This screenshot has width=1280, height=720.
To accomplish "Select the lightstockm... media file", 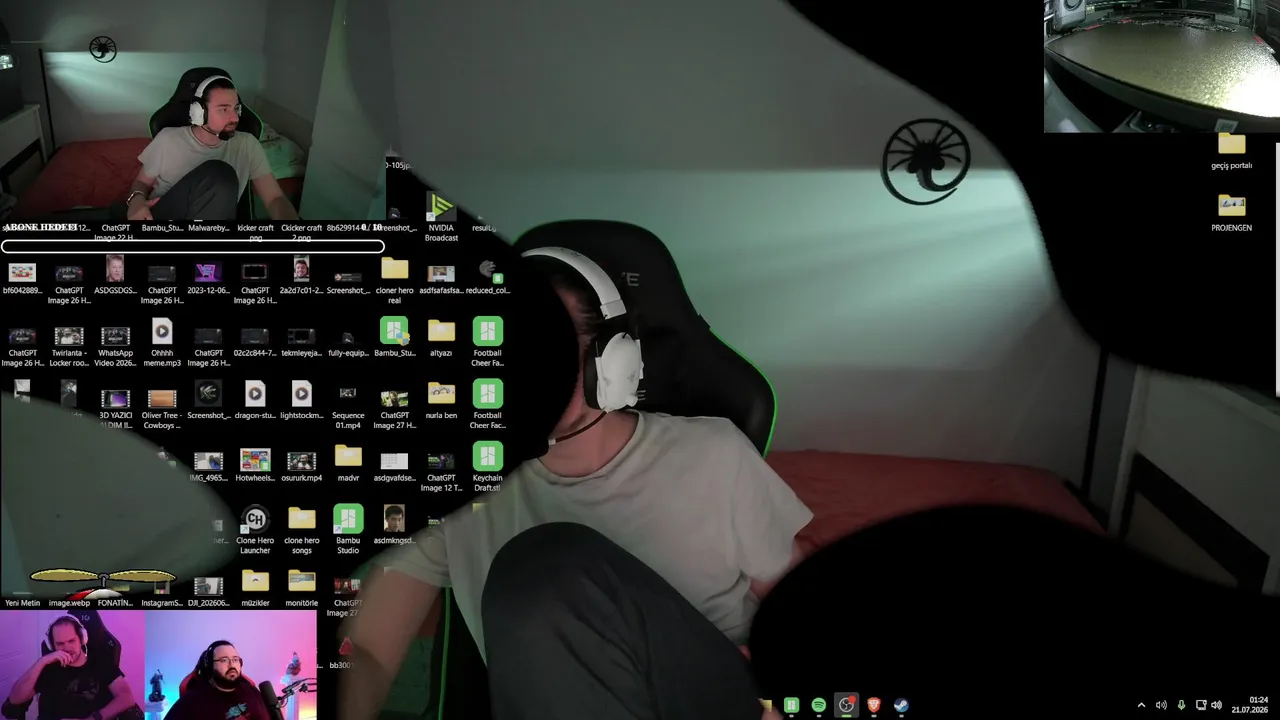I will coord(301,401).
